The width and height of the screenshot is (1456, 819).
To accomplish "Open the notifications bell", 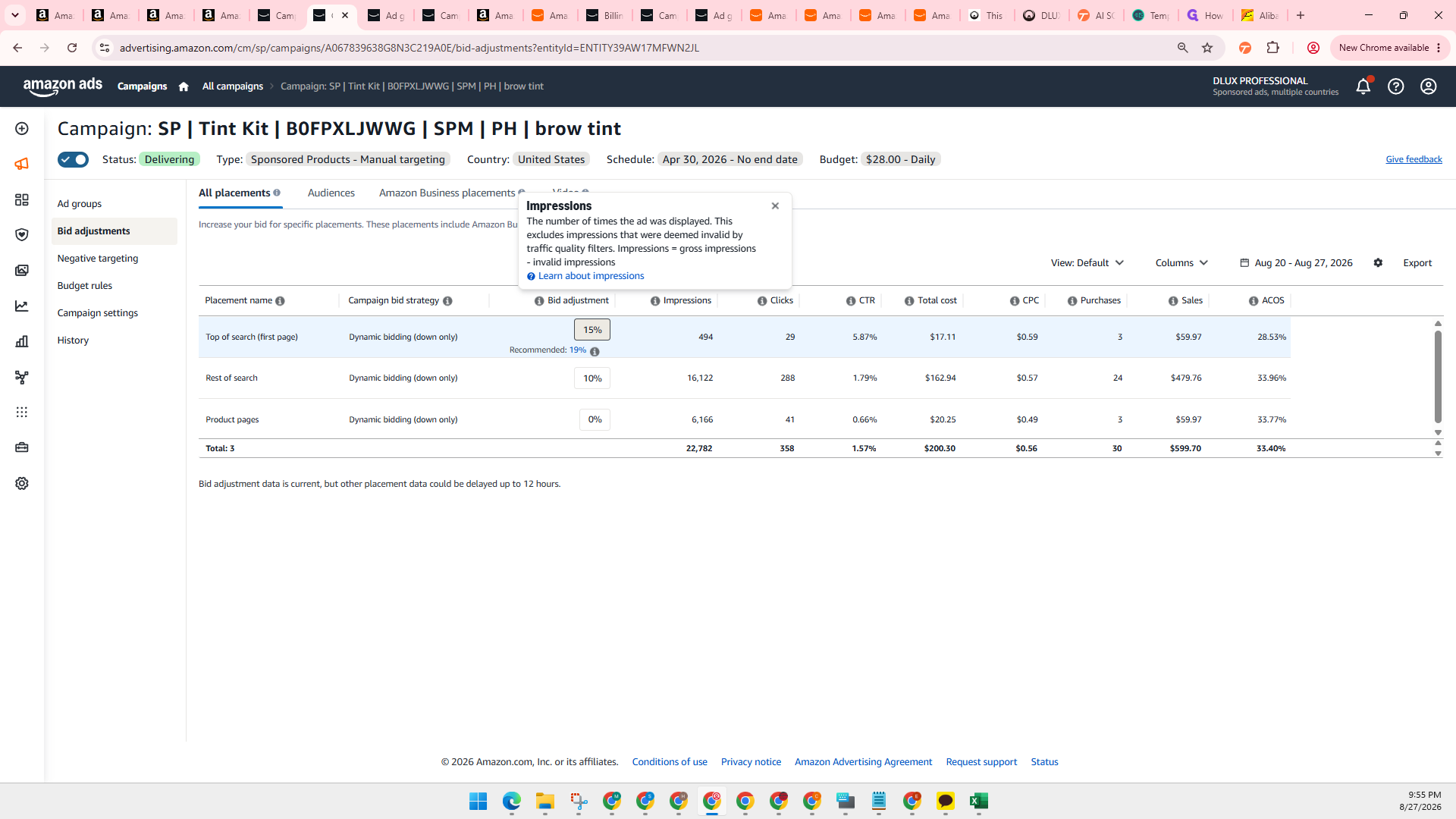I will coord(1363,86).
